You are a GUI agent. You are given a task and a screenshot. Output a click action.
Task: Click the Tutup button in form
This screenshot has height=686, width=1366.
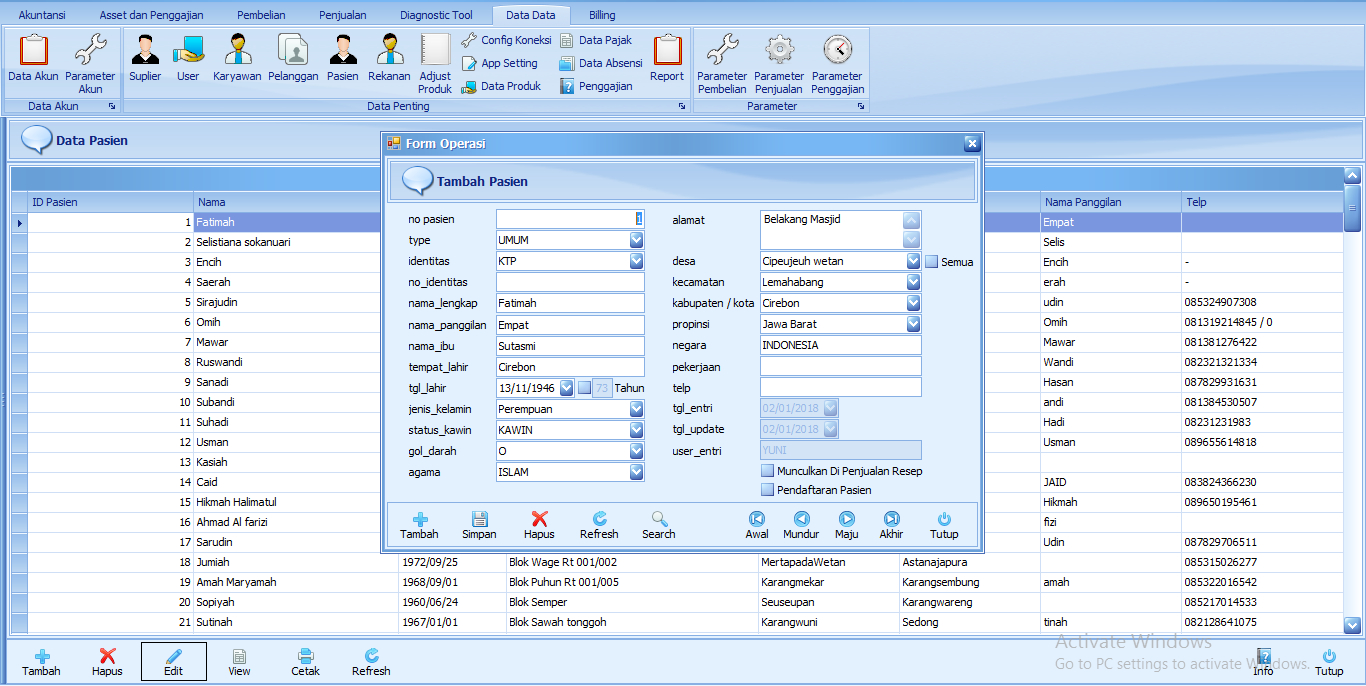coord(944,525)
